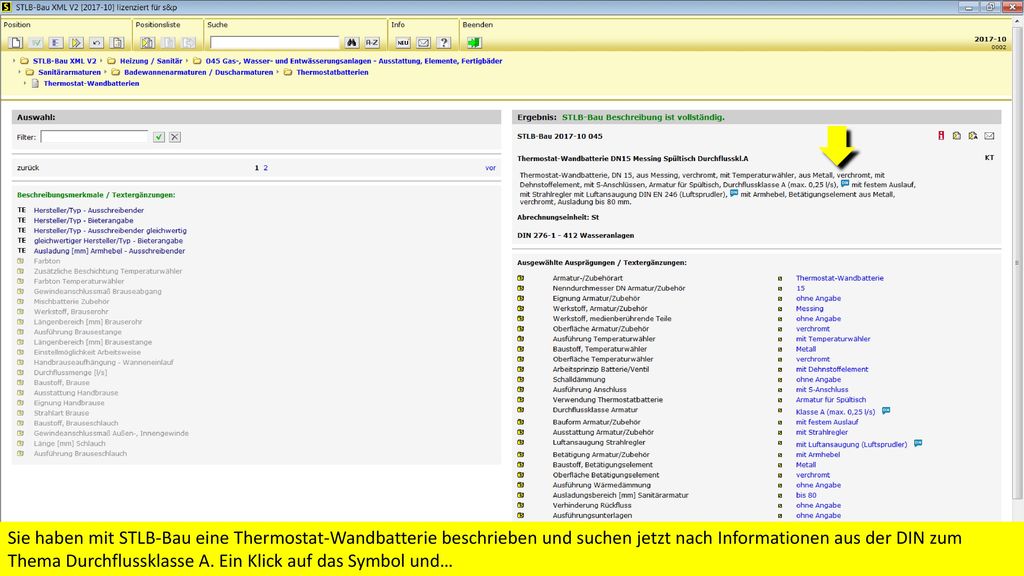Screen dimensions: 1024x576
Task: Open the envelope icon in Info toolbar
Action: (423, 42)
